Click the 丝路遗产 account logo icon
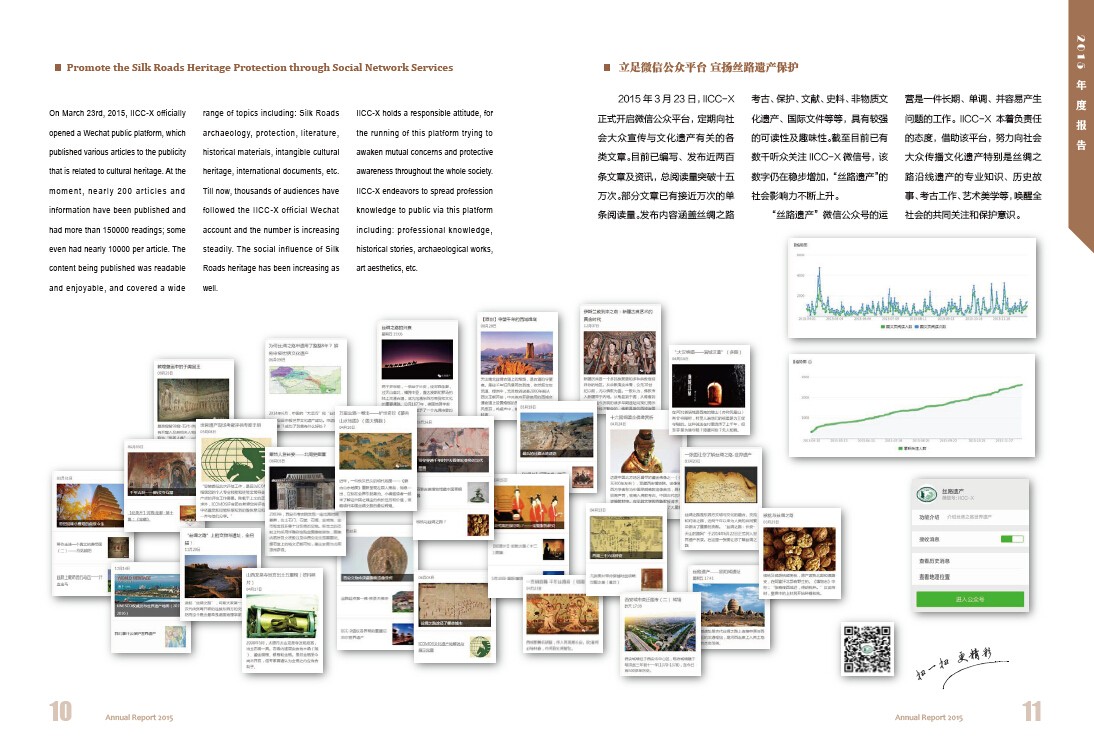 click(x=926, y=495)
